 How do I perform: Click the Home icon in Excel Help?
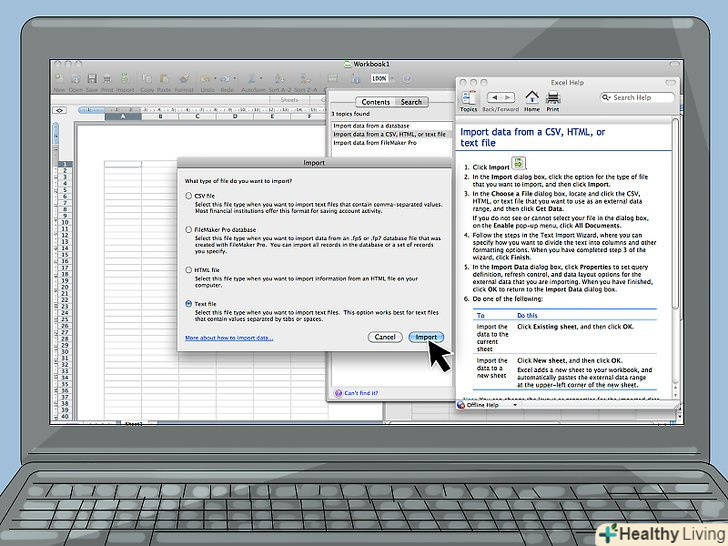pyautogui.click(x=532, y=98)
